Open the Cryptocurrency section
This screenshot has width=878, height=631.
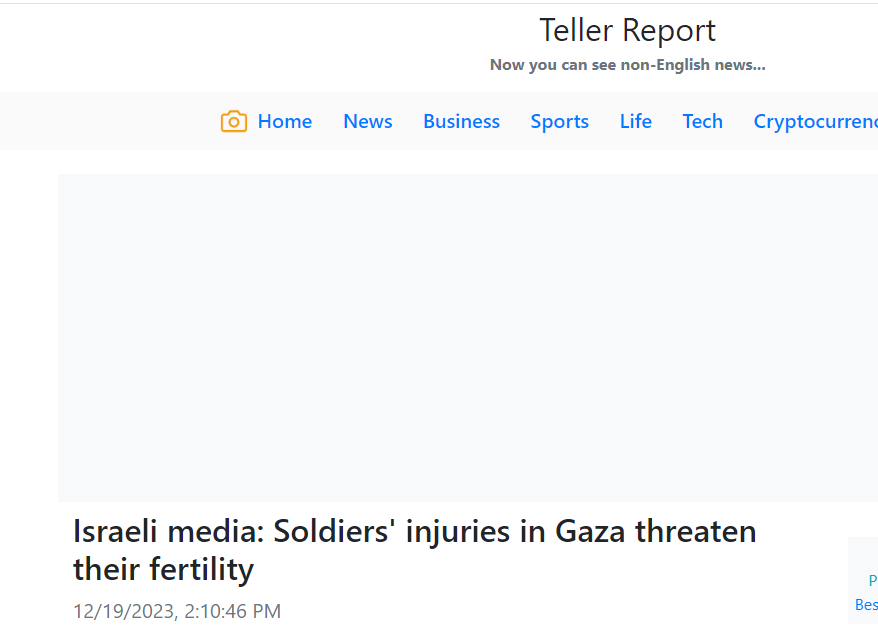[815, 122]
